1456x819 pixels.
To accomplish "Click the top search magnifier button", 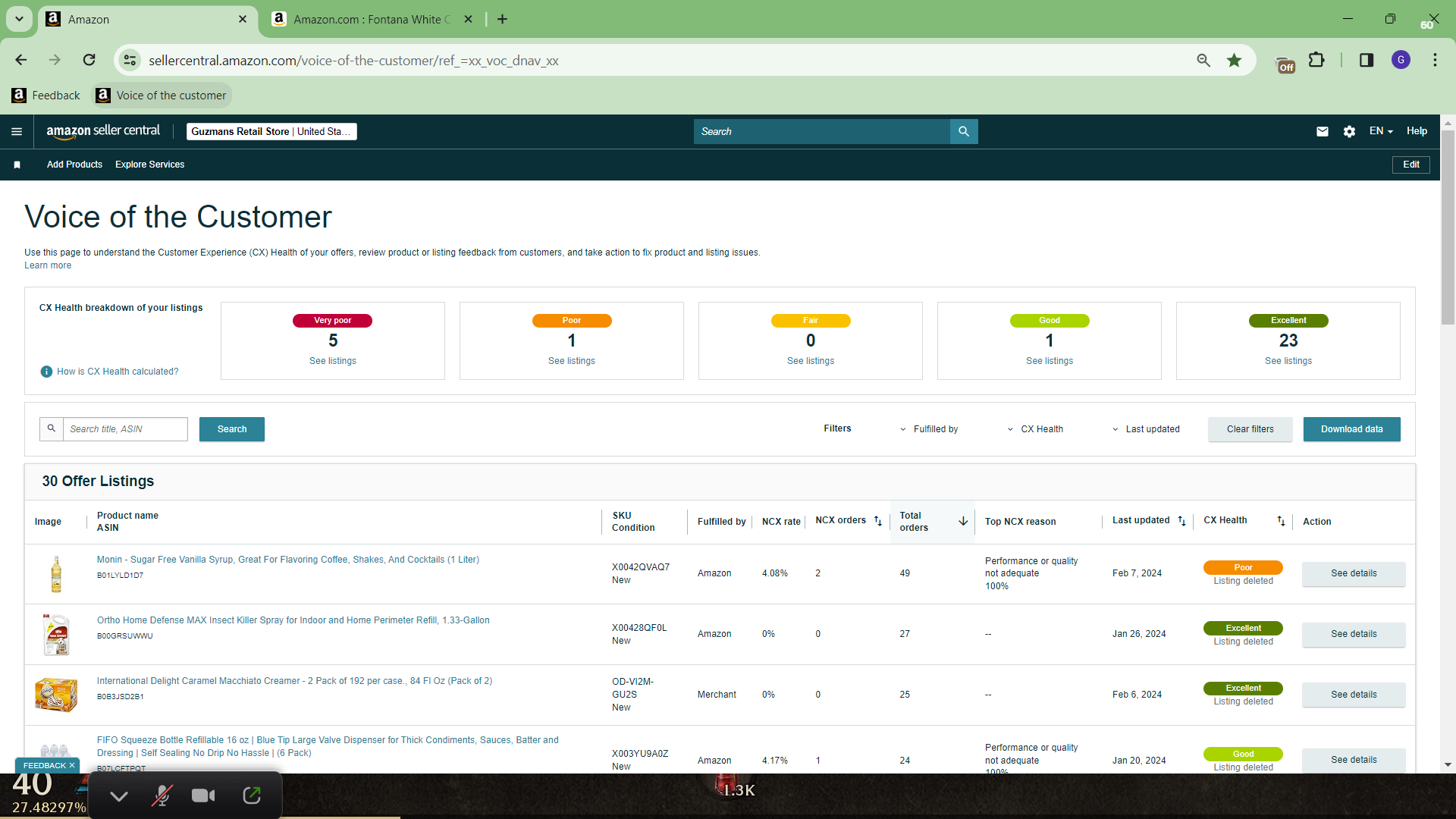I will coord(964,131).
